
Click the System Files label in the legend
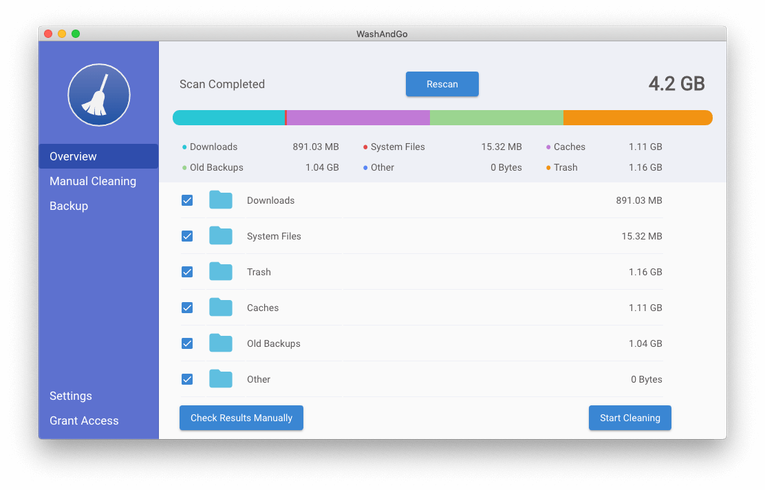(398, 147)
